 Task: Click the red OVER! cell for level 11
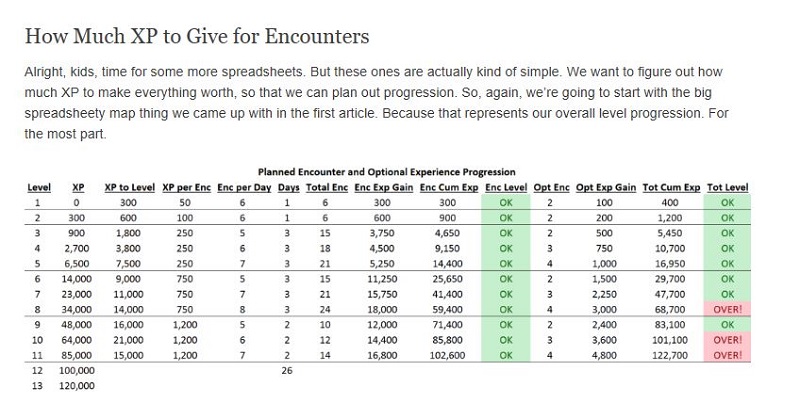(727, 355)
